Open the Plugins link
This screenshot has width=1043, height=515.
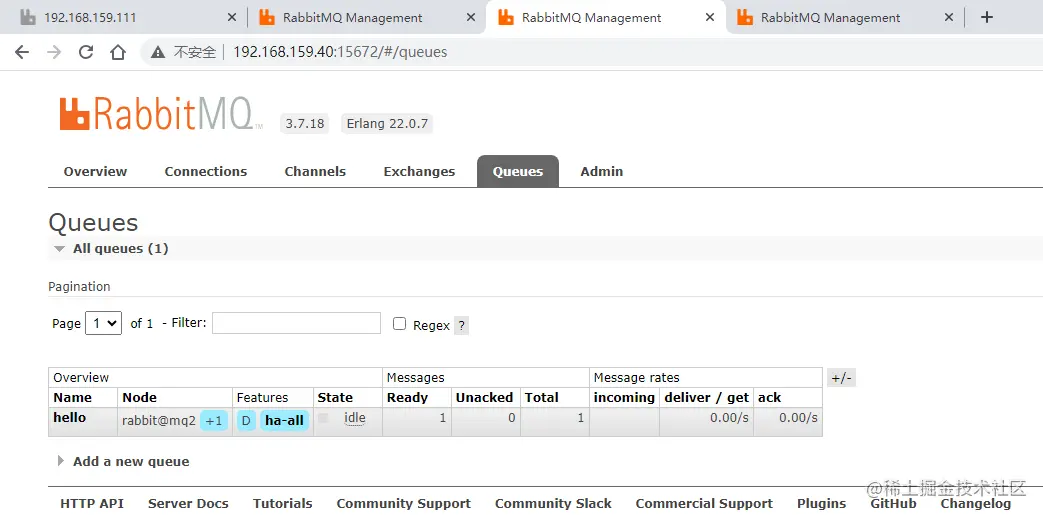pyautogui.click(x=821, y=504)
